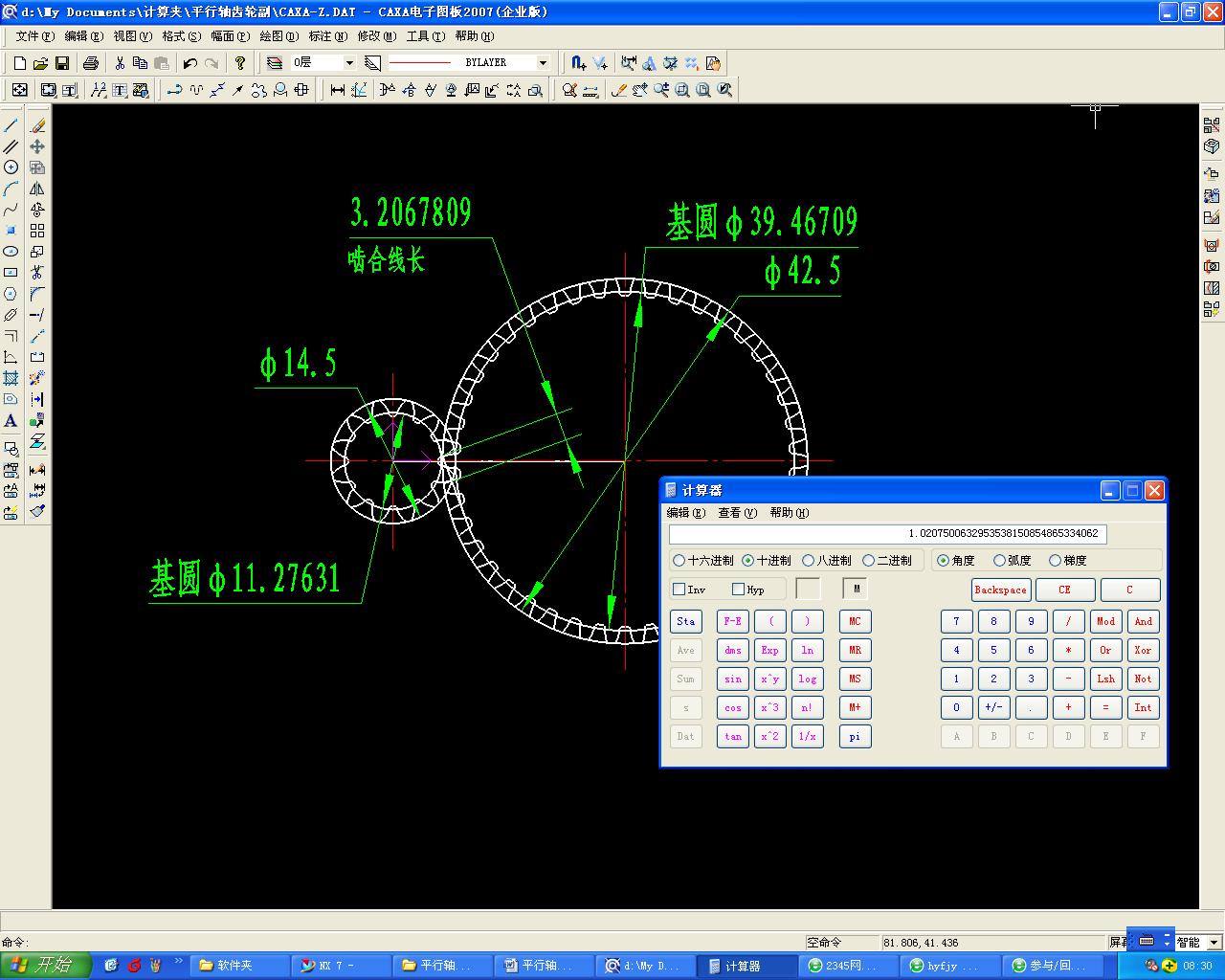The width and height of the screenshot is (1225, 980).
Task: Undo the last operation
Action: [190, 63]
